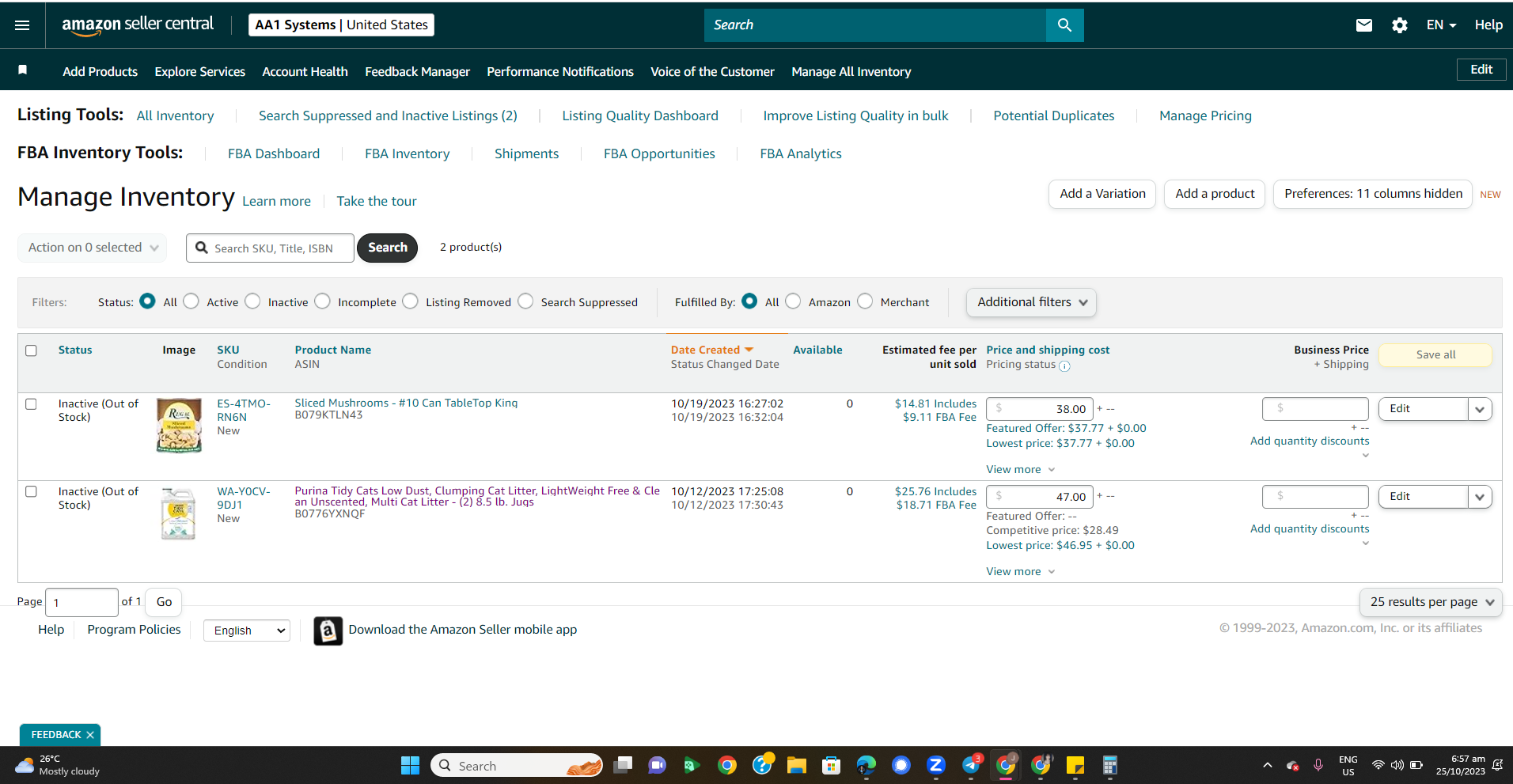Screen dimensions: 1513x784
Task: Select the Incomplete status radio button
Action: [x=322, y=301]
